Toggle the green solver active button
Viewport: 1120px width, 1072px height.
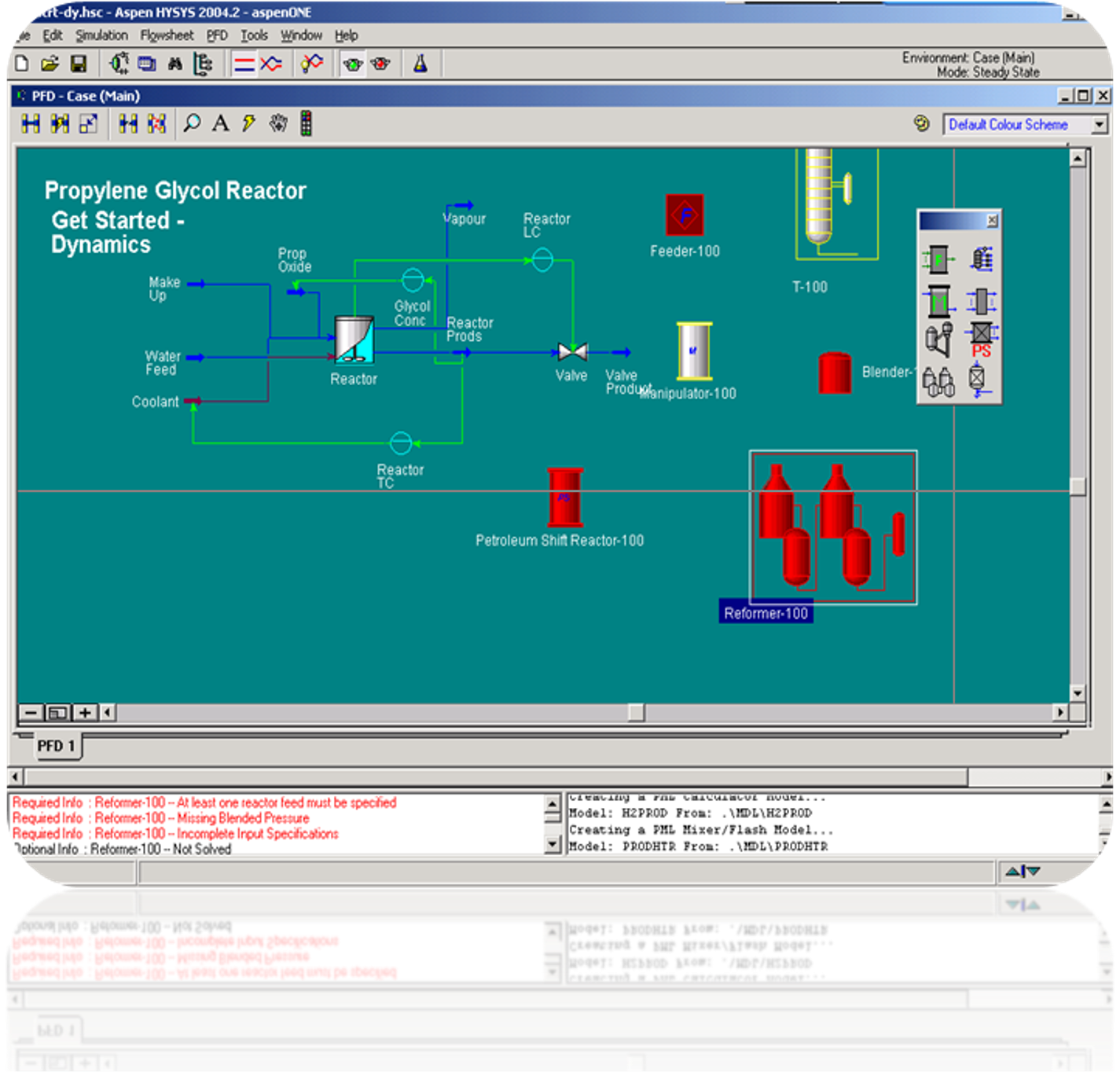(353, 64)
